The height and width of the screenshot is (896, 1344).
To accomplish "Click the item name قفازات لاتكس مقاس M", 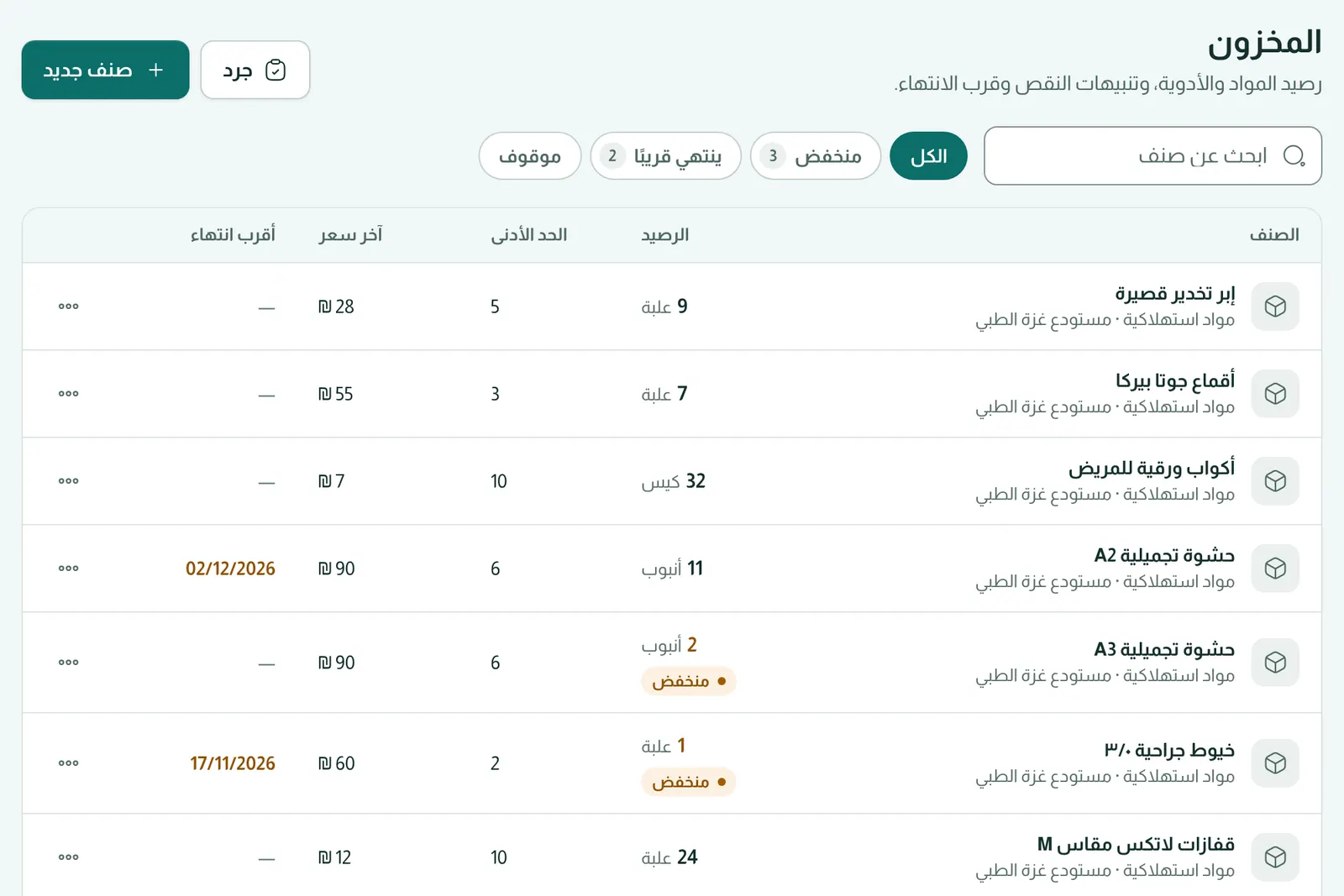I will (x=1136, y=844).
